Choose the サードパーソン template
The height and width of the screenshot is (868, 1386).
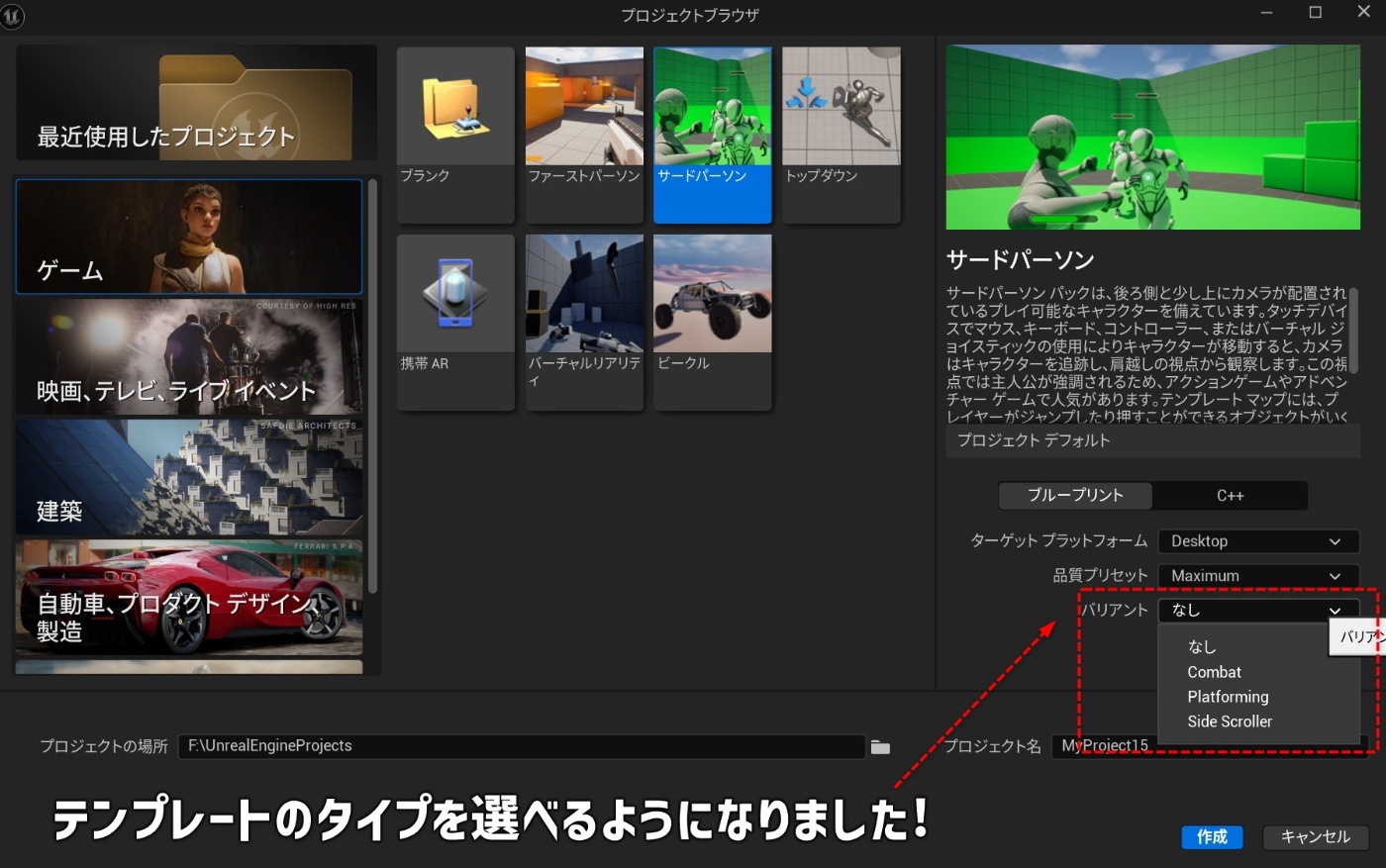[x=713, y=135]
